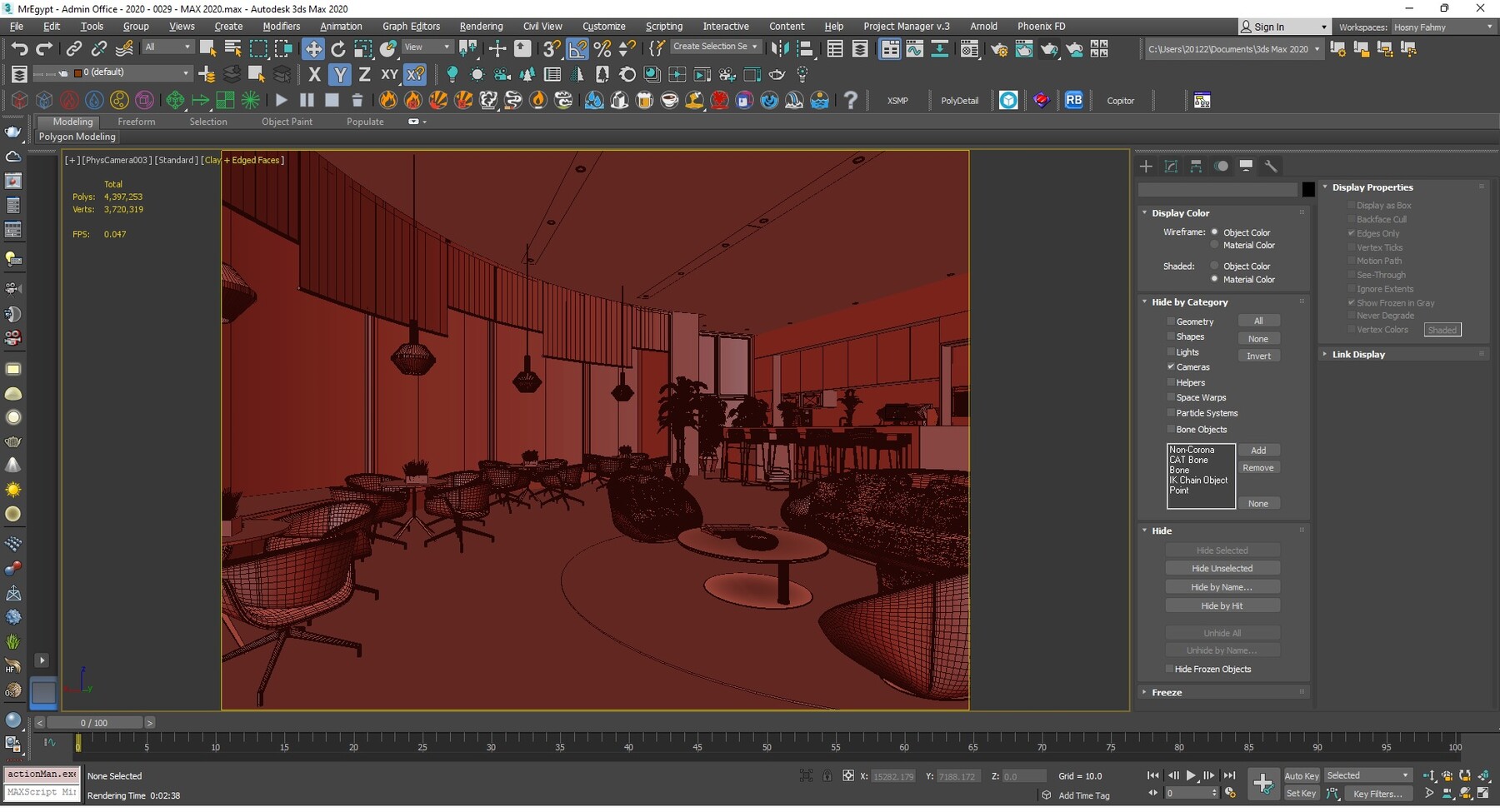
Task: Open the Rendering menu
Action: (x=481, y=26)
